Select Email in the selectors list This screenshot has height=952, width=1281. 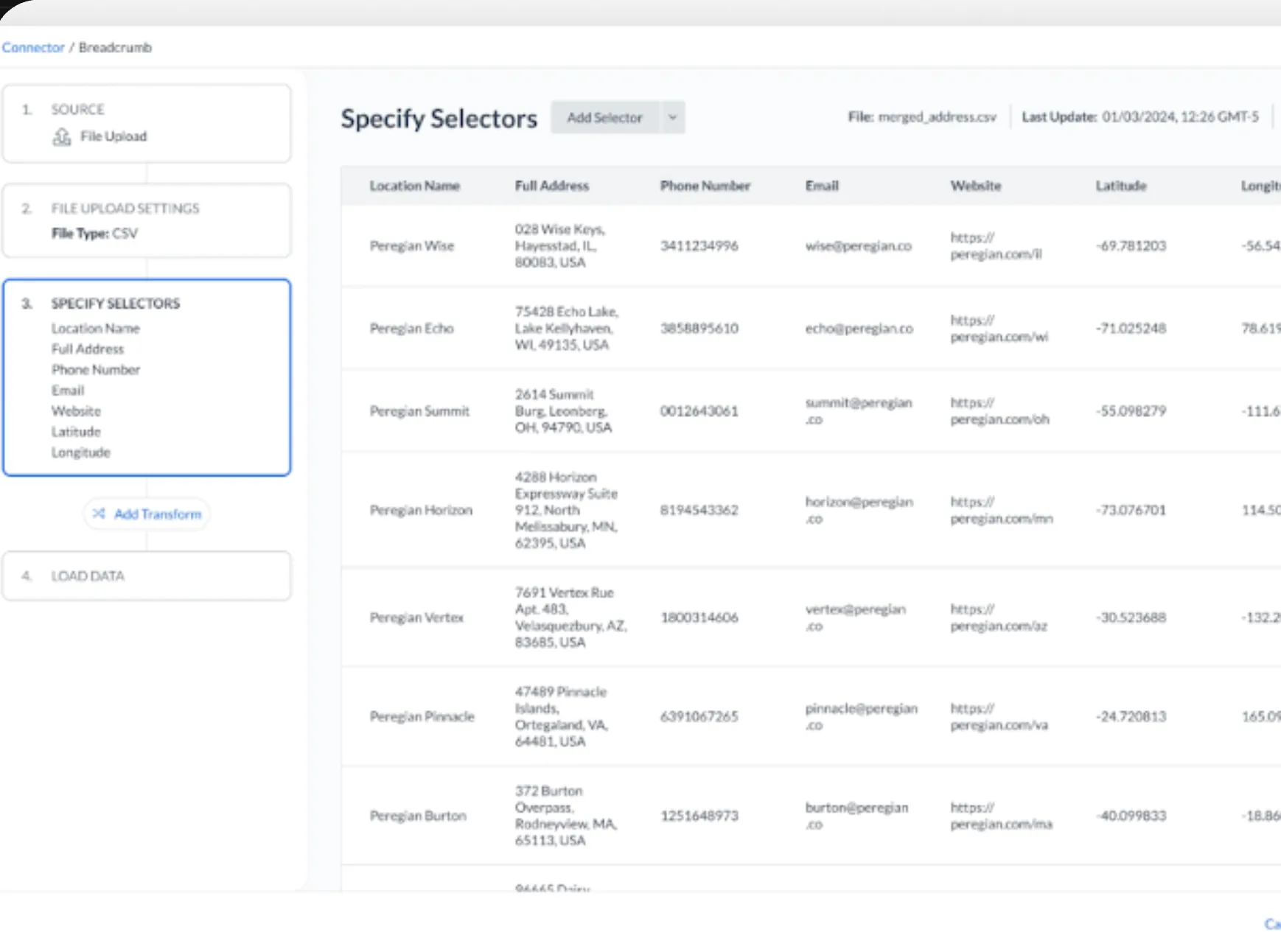67,391
